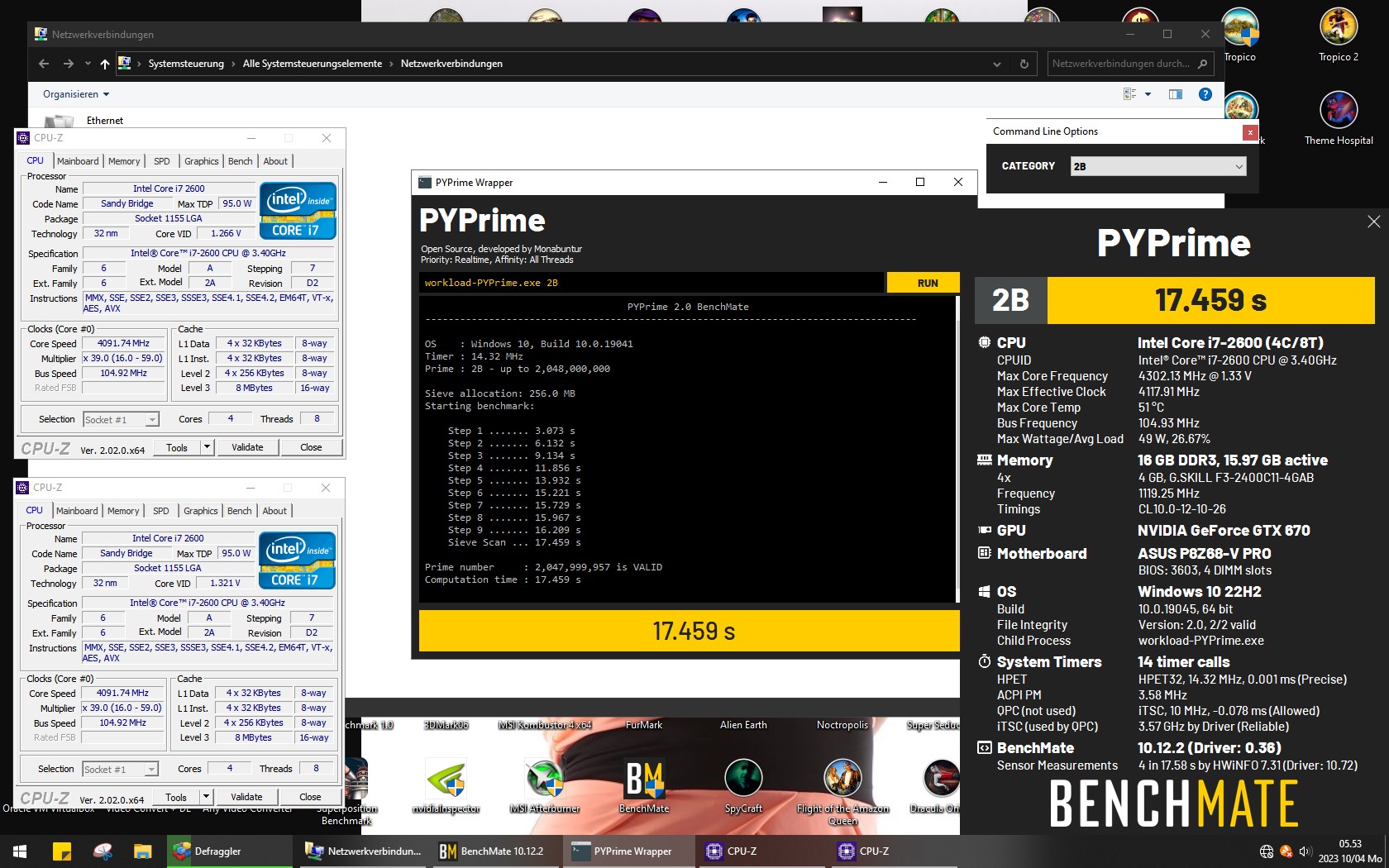Click Systemsteuerung in the breadcrumb path
Viewport: 1389px width, 868px height.
pyautogui.click(x=186, y=64)
